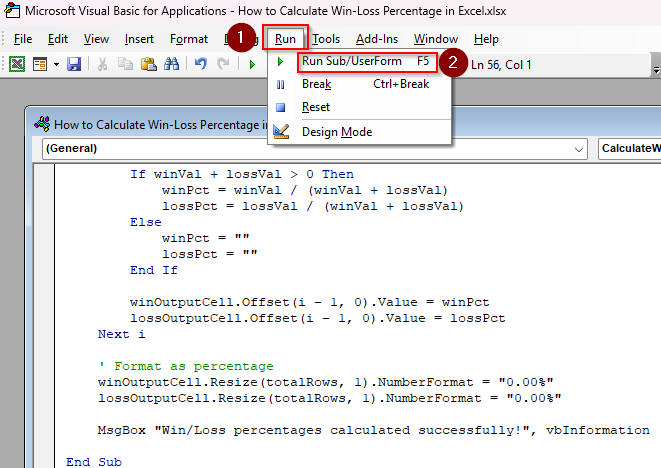Click the Copy toolbar icon

pyautogui.click(x=125, y=64)
